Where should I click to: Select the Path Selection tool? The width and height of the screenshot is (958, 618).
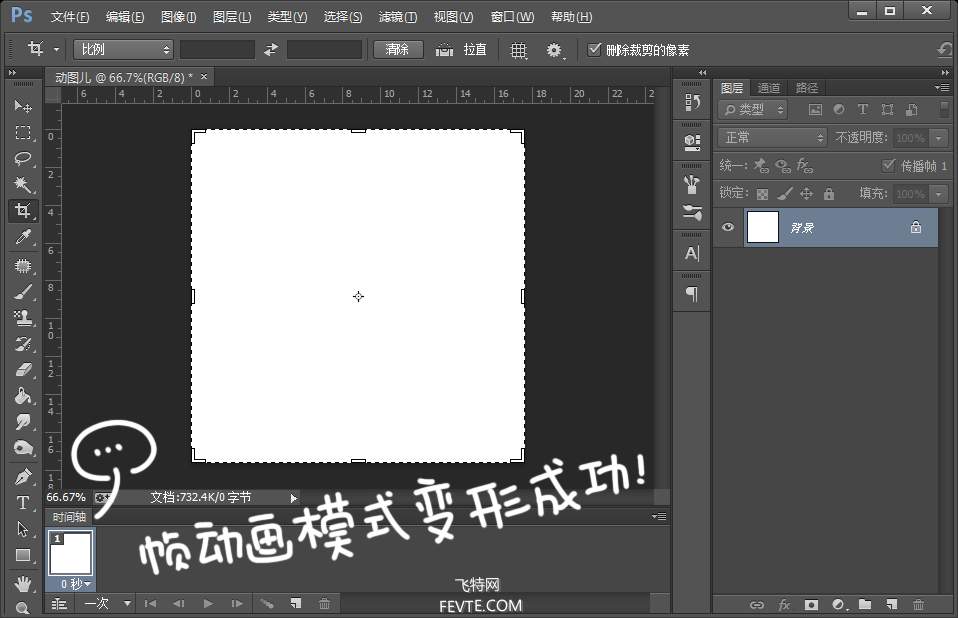pyautogui.click(x=23, y=529)
